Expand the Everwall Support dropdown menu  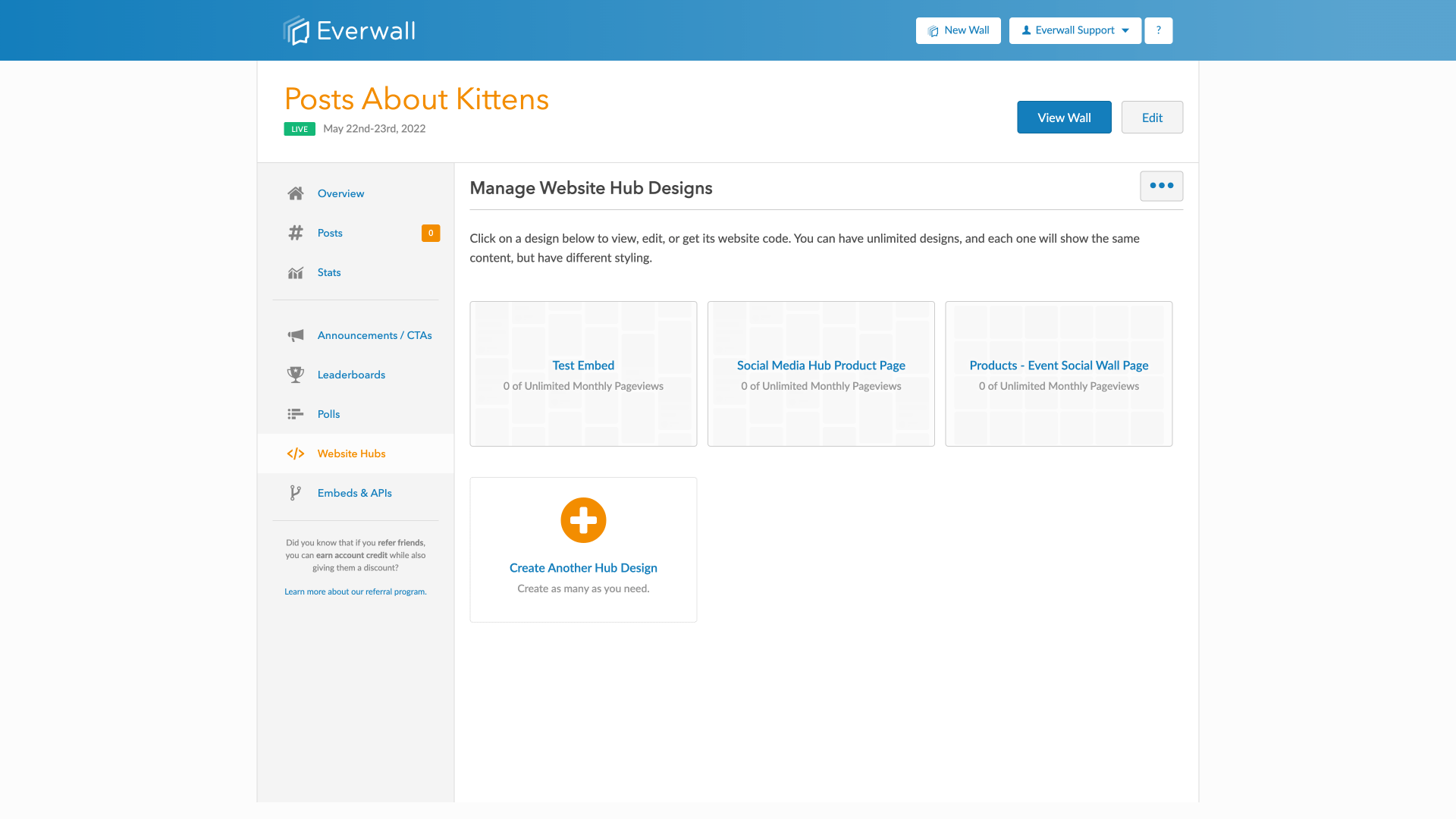[1074, 30]
